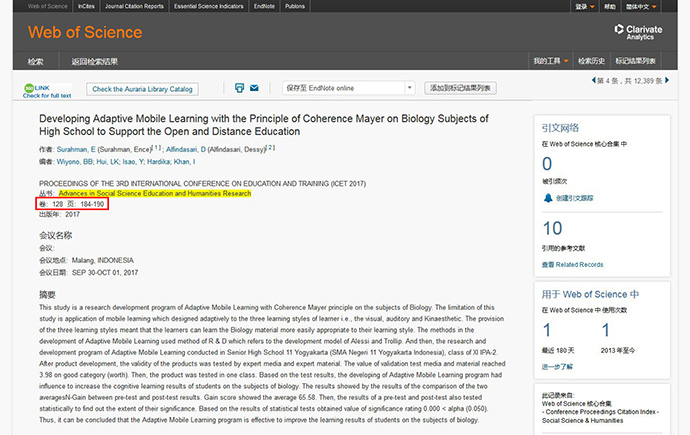
Task: Click the article title heading
Action: coord(264,125)
